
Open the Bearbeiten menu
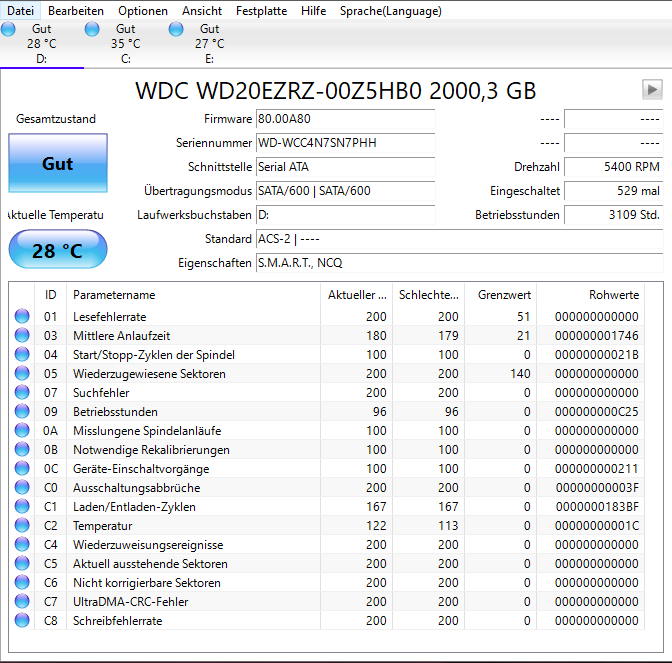coord(76,11)
